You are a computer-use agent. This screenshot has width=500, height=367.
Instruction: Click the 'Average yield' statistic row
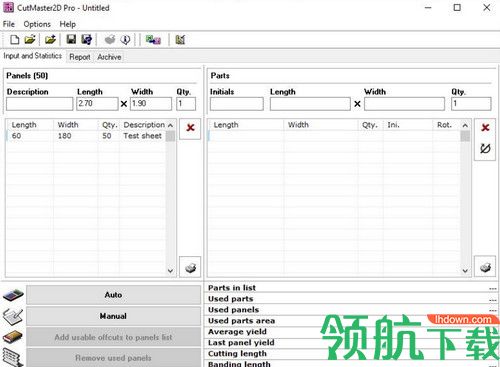click(x=352, y=332)
